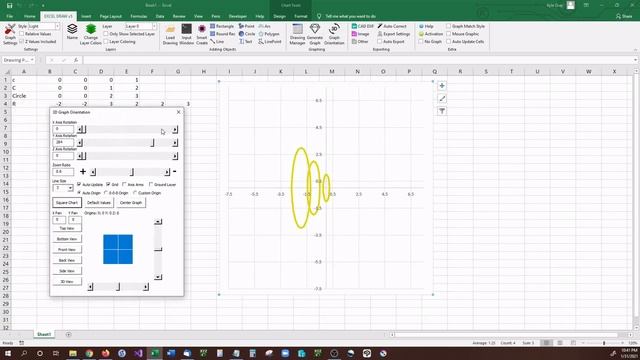Click Y Axis Rotation slider thumb

[x=153, y=143]
